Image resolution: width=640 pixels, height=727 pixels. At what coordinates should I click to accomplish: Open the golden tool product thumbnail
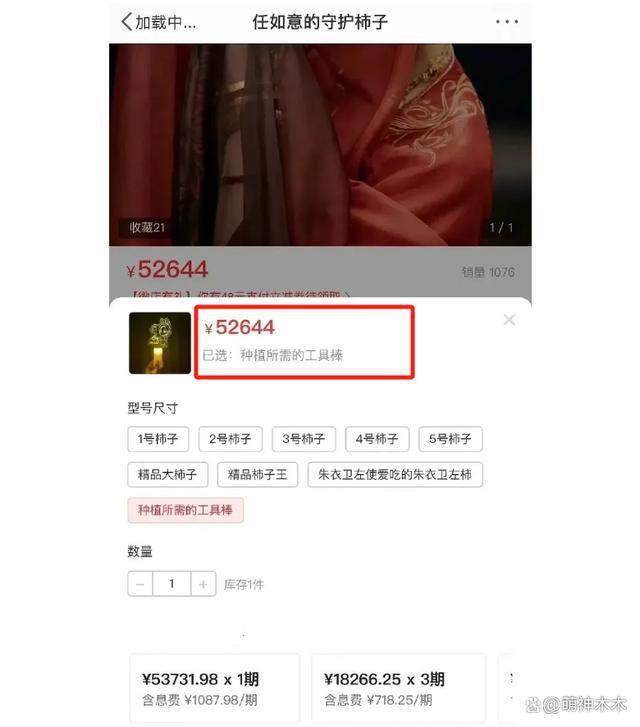tap(160, 343)
